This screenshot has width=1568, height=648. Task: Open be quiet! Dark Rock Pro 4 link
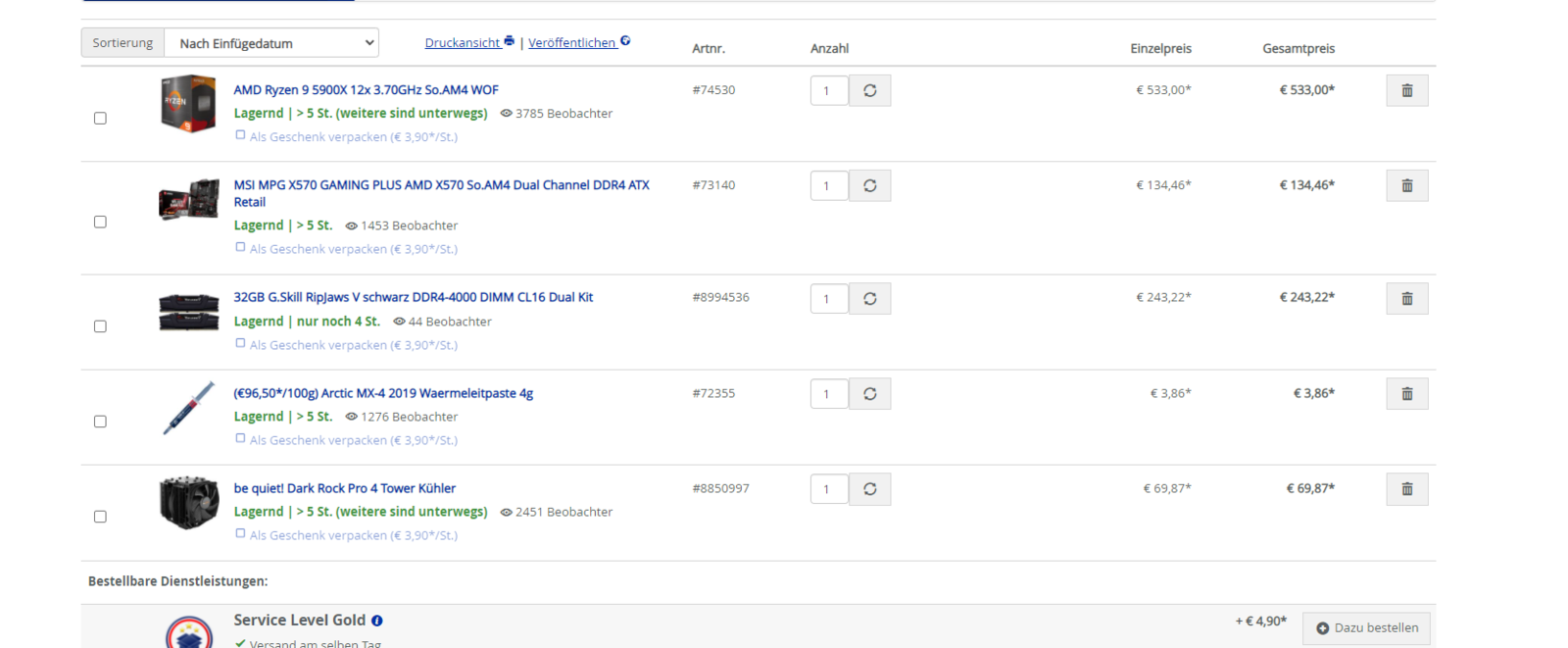click(x=344, y=488)
